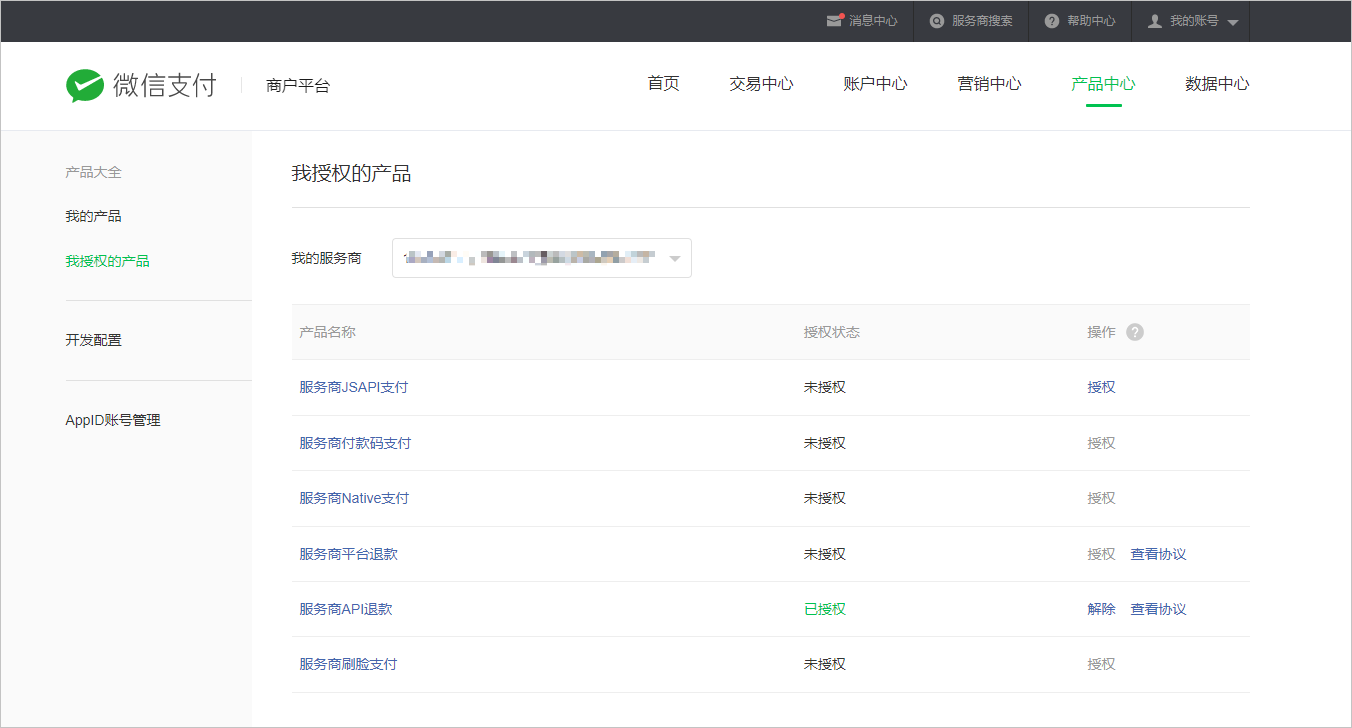
Task: Click the 授权状态 column header
Action: [832, 332]
